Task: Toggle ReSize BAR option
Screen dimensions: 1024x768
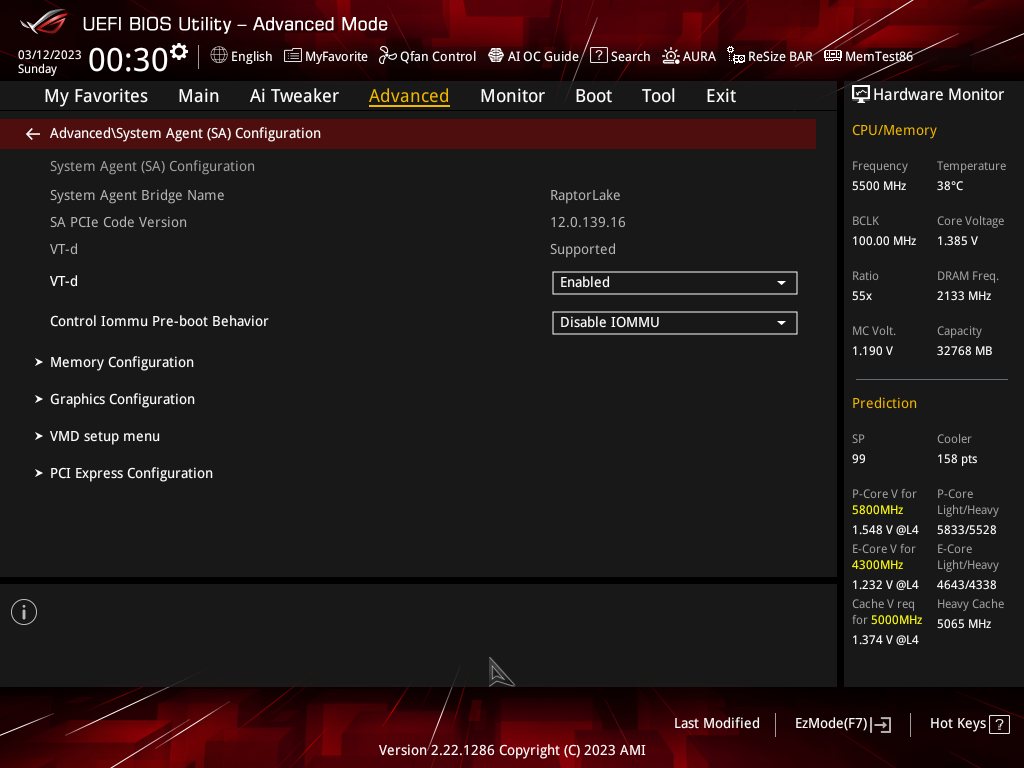Action: (x=770, y=56)
